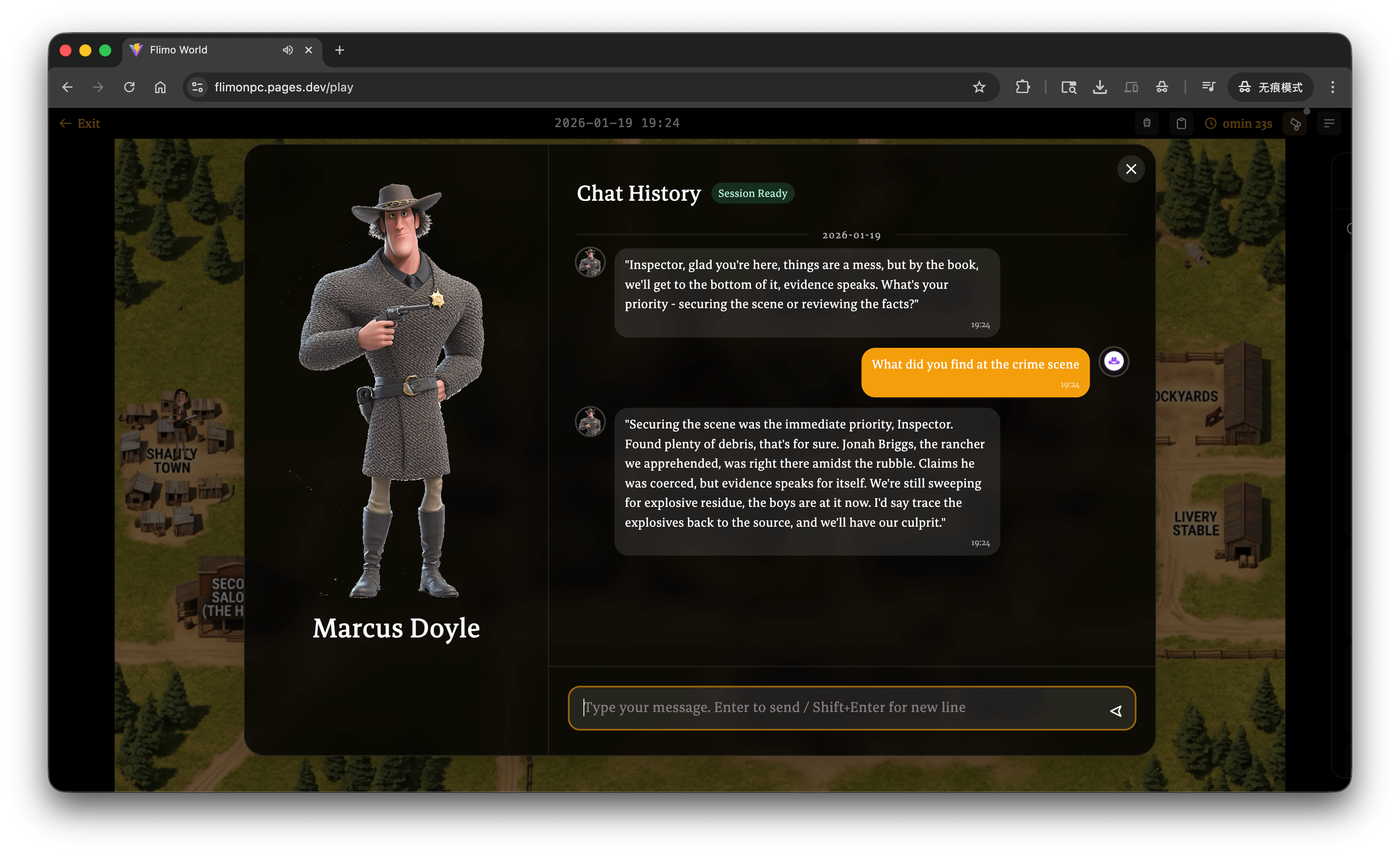Click the 无痕模式 incognito button
The width and height of the screenshot is (1400, 856).
pos(1270,87)
